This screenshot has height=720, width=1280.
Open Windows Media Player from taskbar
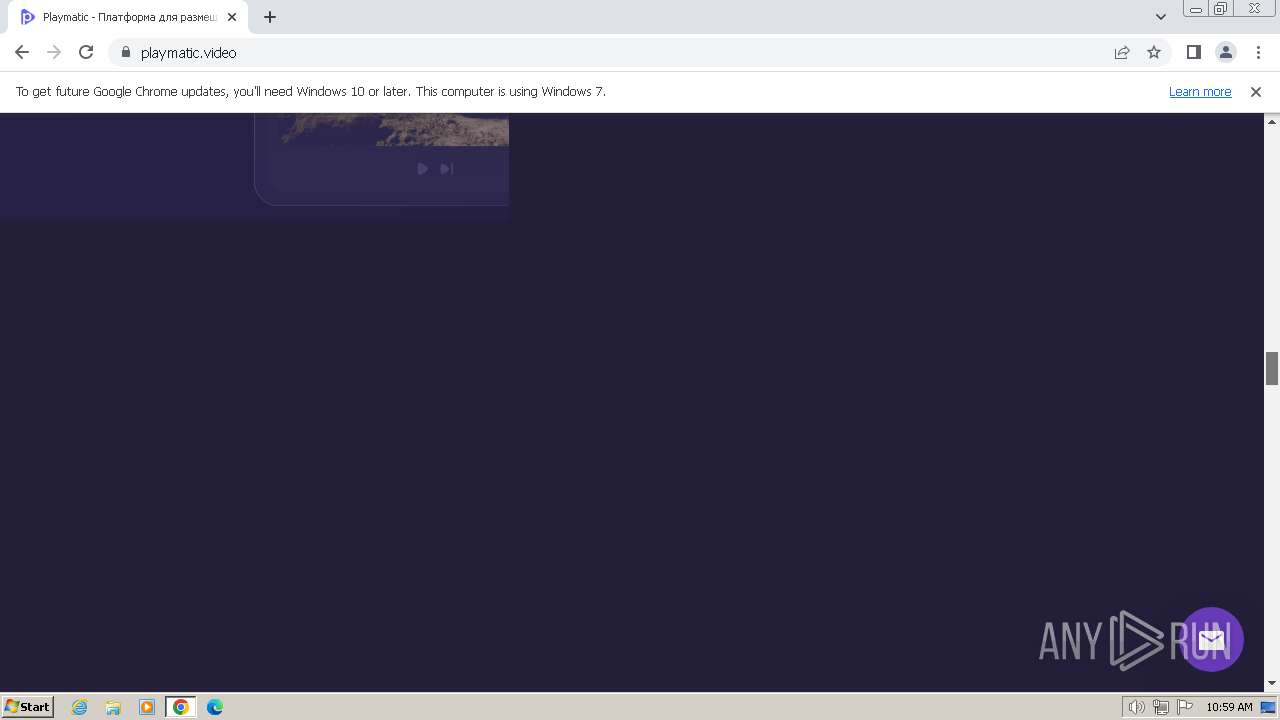click(x=147, y=707)
